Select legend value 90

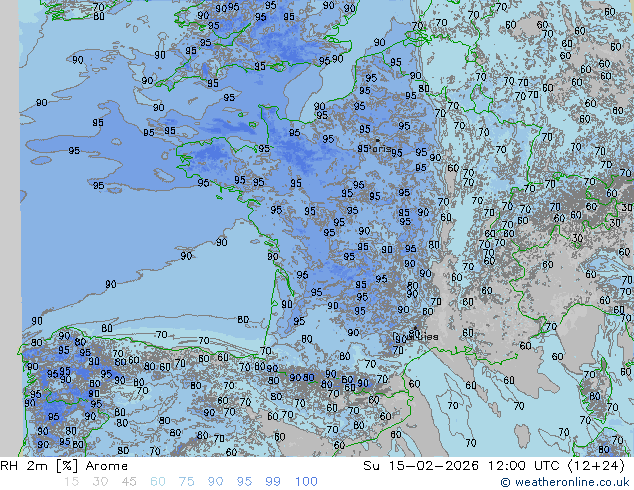(x=216, y=482)
